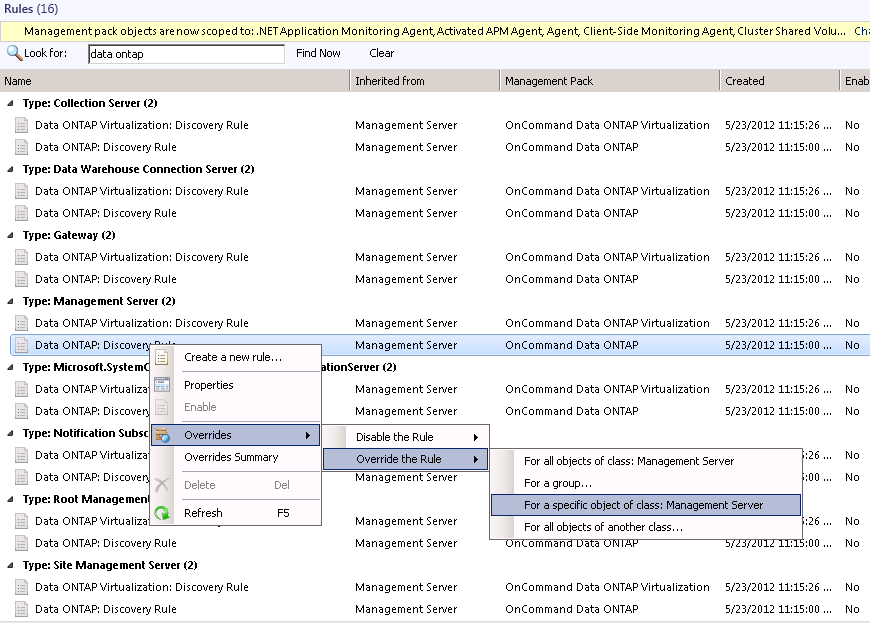Click the Overrides icon in context menu
This screenshot has width=870, height=626.
(162, 435)
